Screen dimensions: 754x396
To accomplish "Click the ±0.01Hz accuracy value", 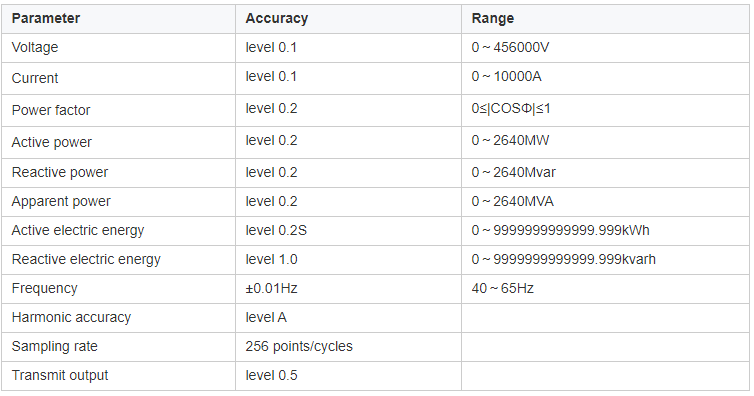I will click(x=271, y=288).
